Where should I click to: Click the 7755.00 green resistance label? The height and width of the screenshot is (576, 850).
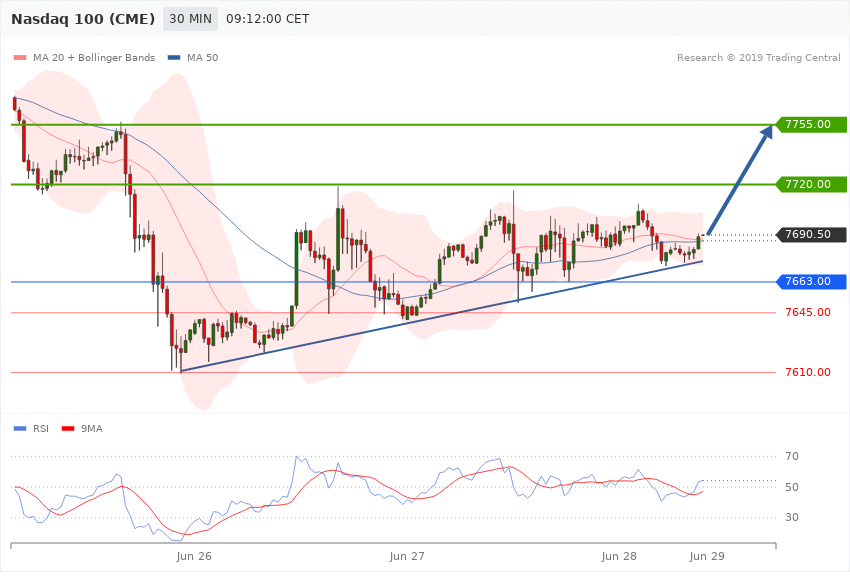click(x=812, y=124)
